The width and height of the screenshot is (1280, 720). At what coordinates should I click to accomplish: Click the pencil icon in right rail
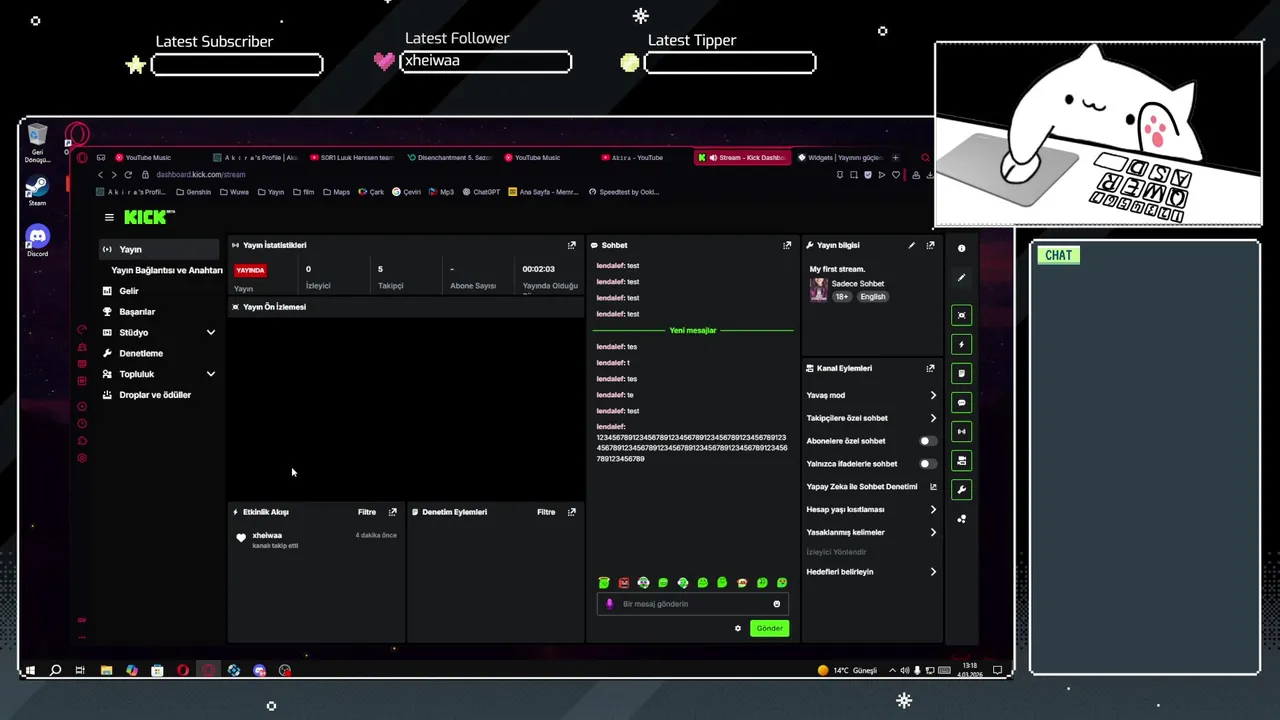tap(962, 278)
